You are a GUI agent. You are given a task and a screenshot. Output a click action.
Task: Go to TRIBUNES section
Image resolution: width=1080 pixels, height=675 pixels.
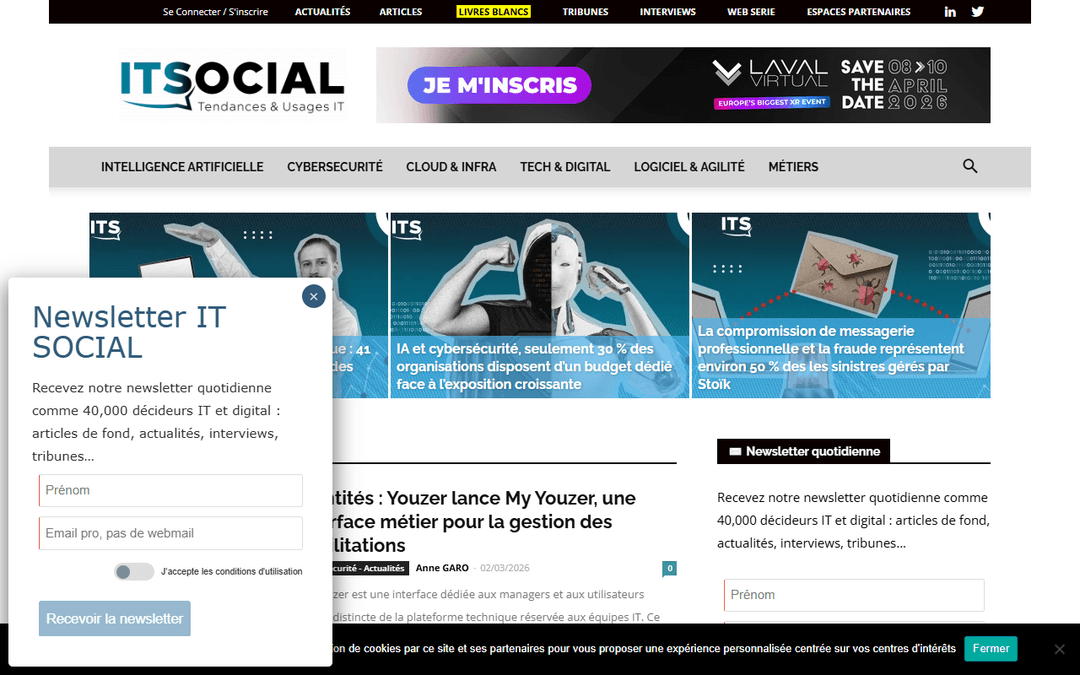coord(585,12)
